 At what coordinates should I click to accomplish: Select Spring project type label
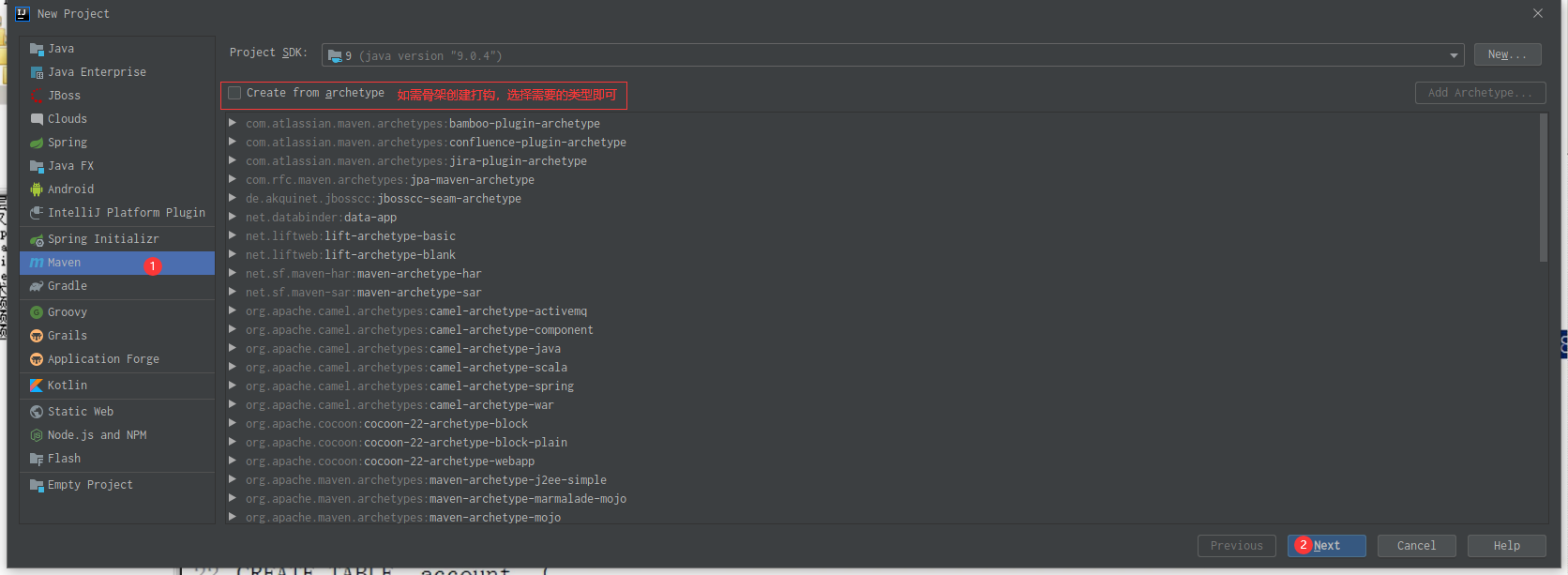(68, 143)
